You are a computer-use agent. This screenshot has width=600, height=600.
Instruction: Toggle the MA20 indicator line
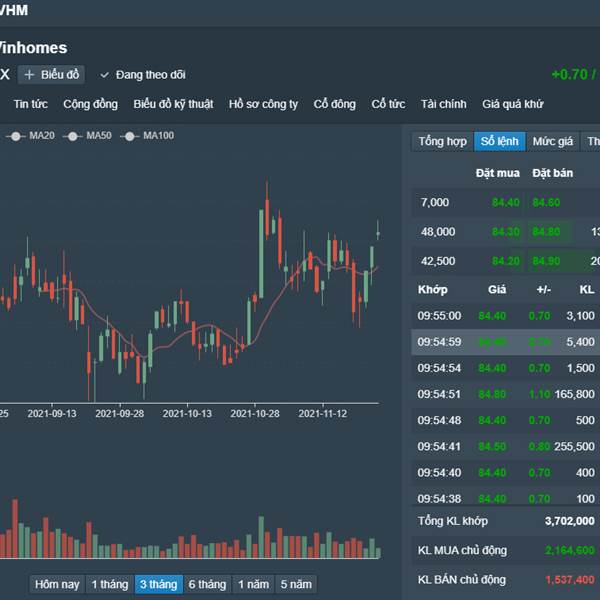[x=31, y=136]
